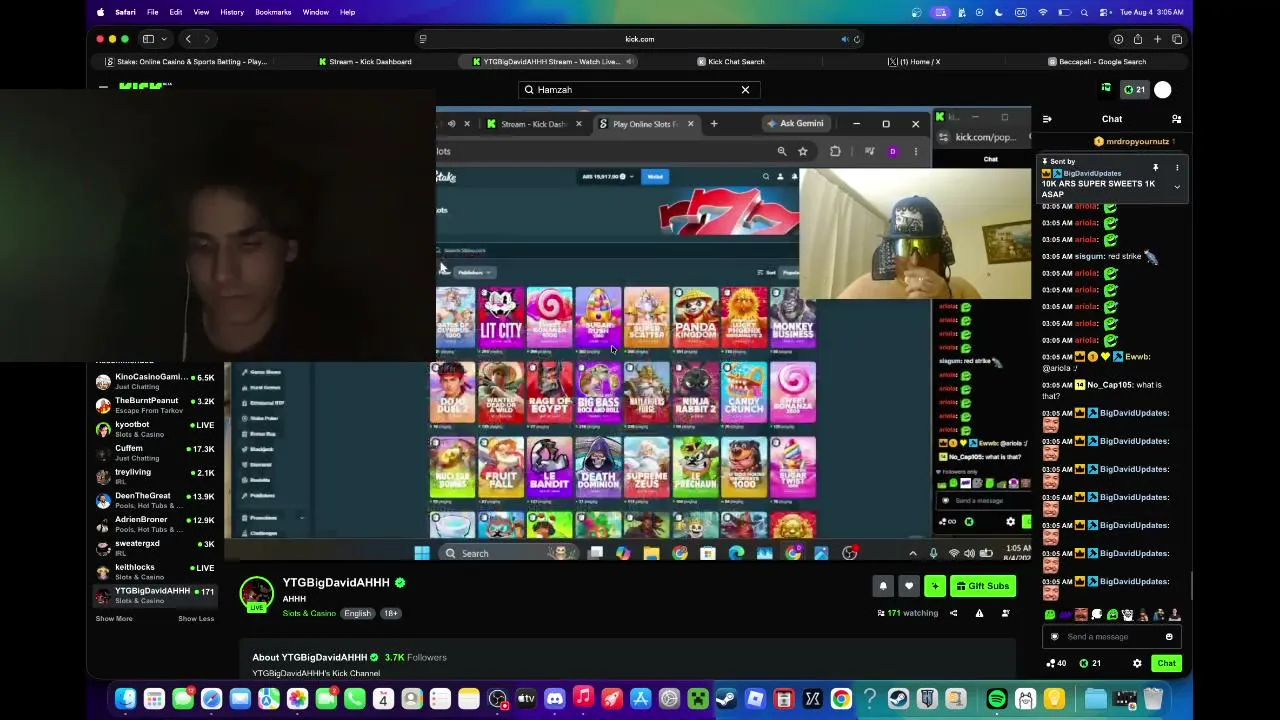Report the stream via warning triangle icon
Image resolution: width=1280 pixels, height=720 pixels.
click(979, 613)
